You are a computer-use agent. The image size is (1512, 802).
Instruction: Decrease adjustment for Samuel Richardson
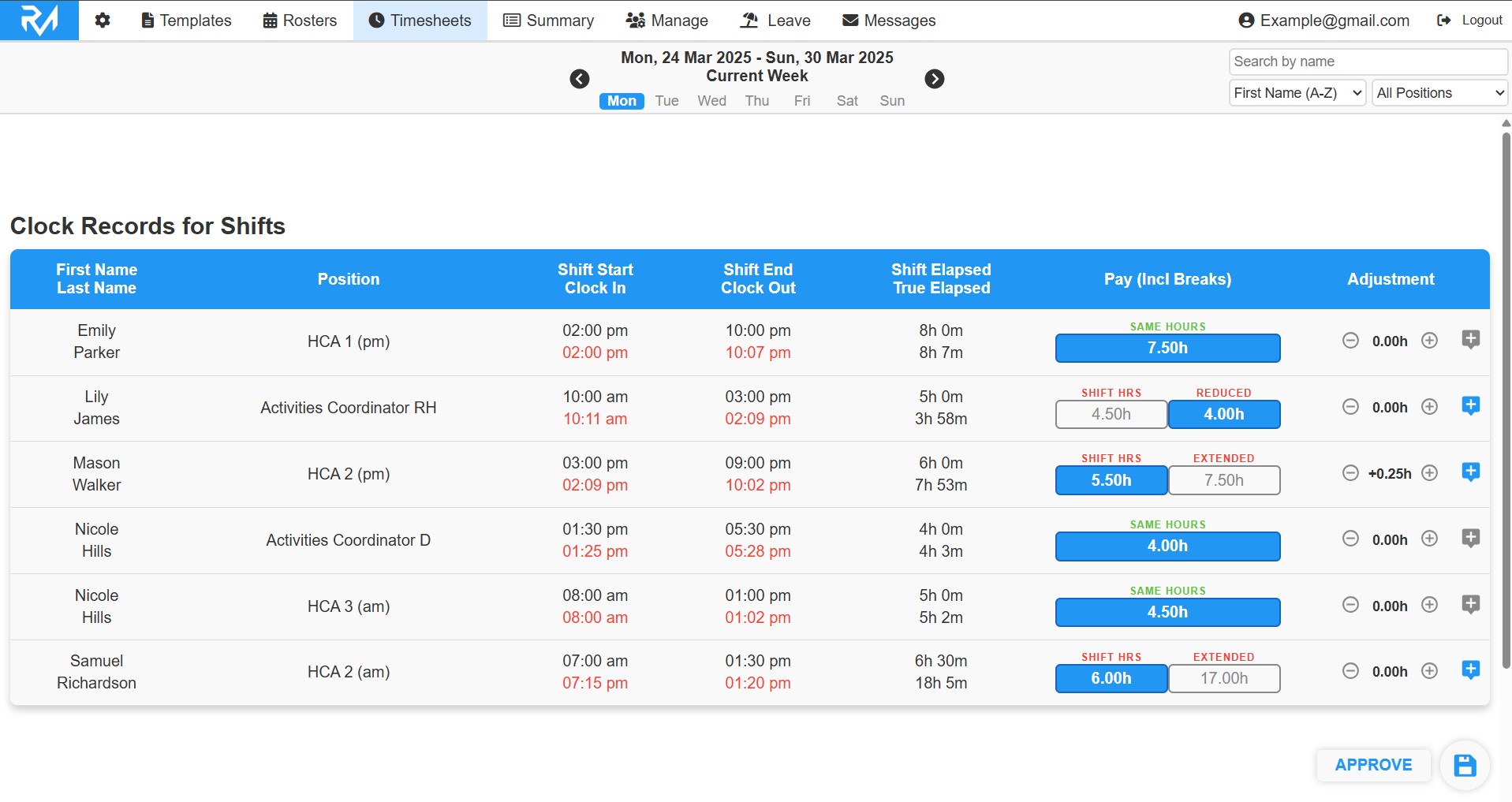[x=1350, y=671]
